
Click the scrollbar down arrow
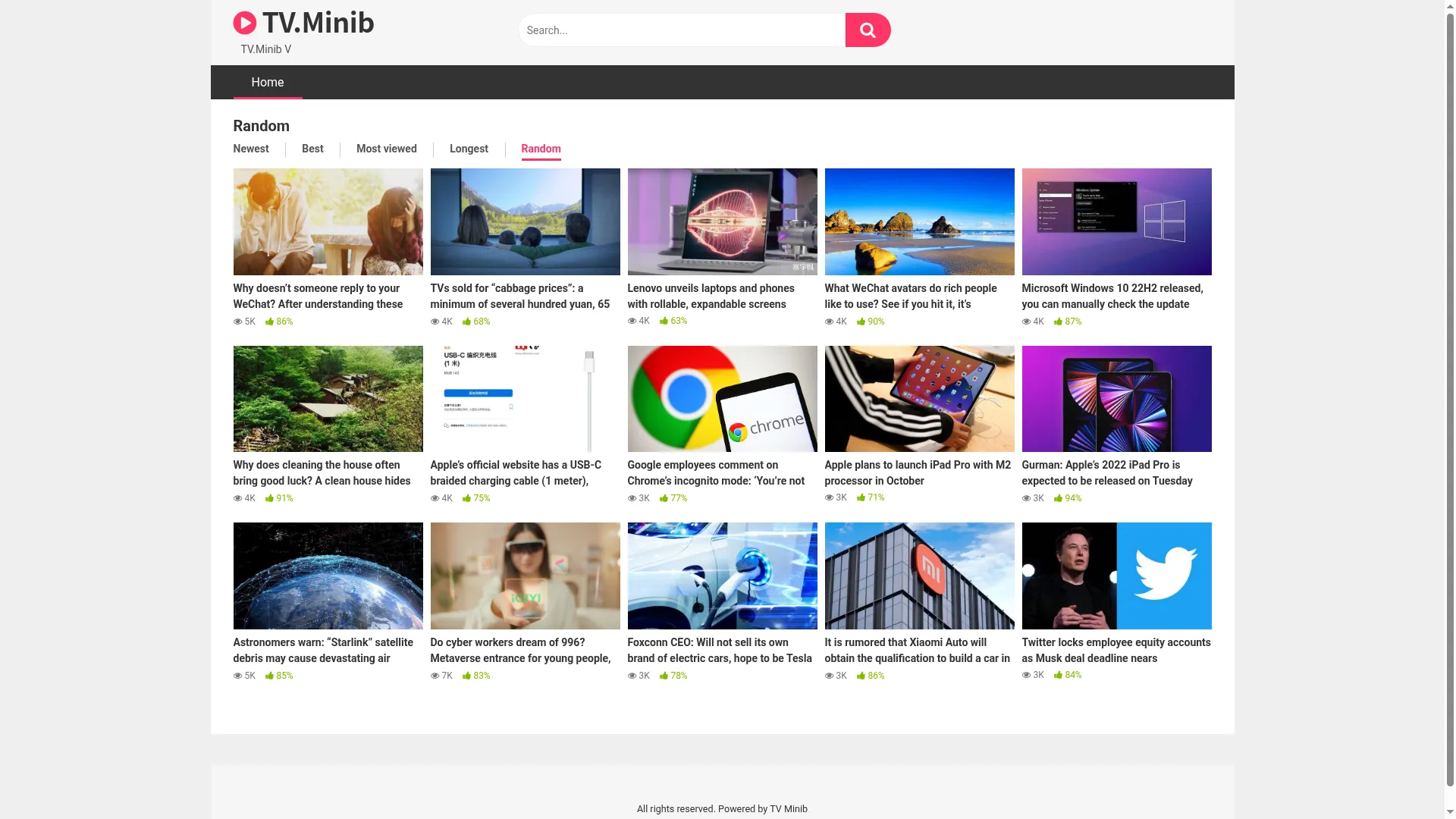point(1450,813)
